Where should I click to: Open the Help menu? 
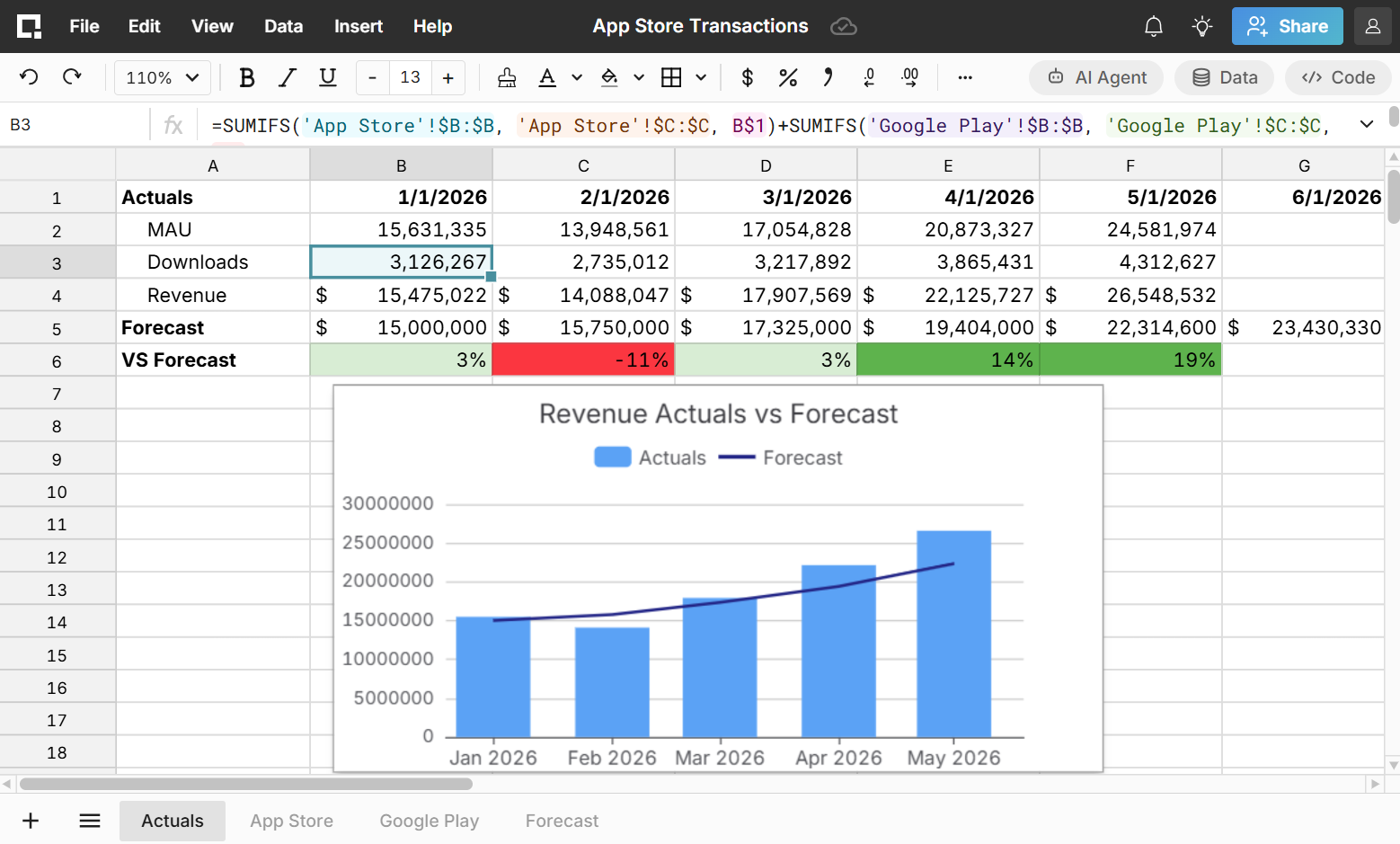pos(432,26)
